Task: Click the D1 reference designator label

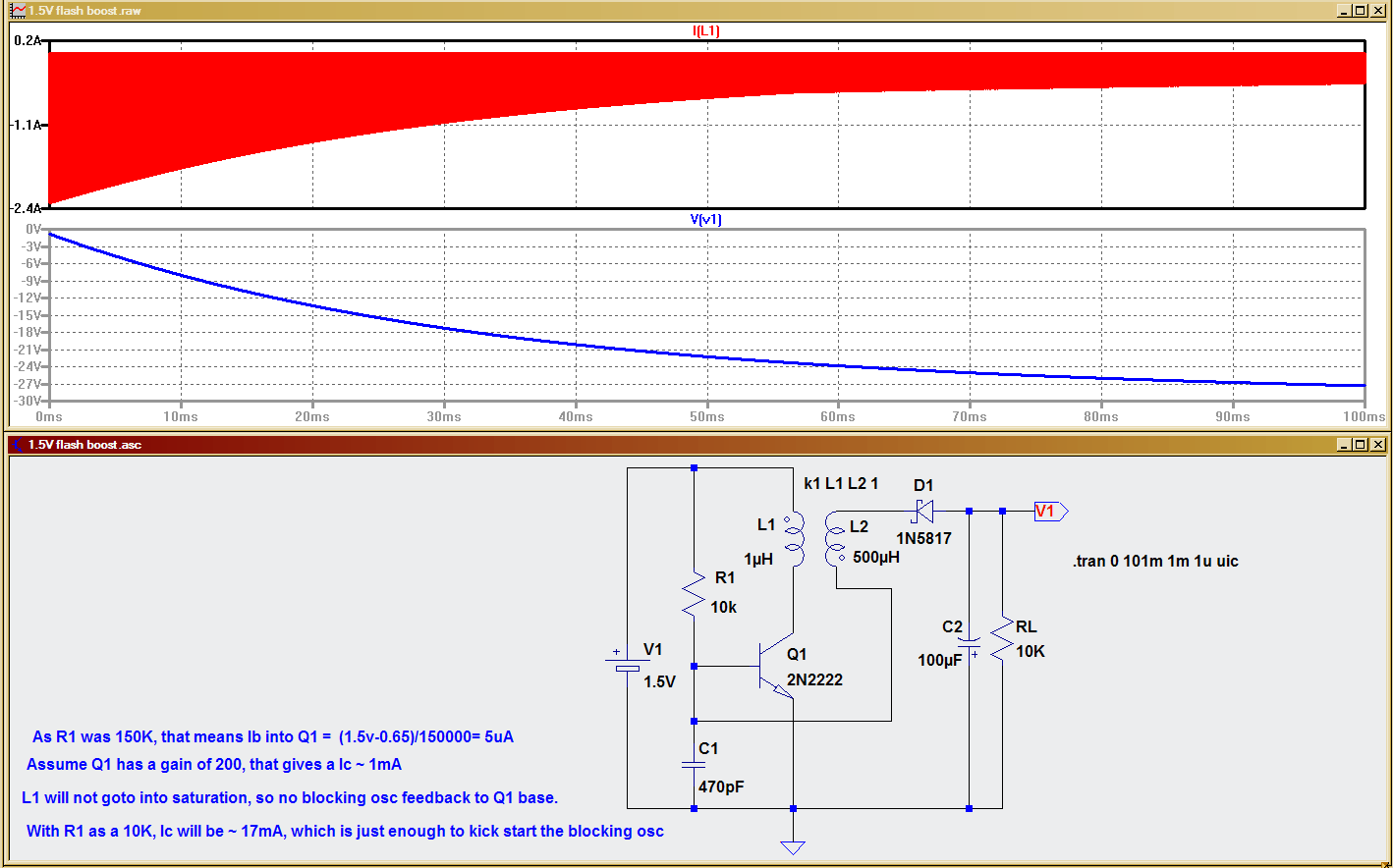Action: [x=923, y=485]
